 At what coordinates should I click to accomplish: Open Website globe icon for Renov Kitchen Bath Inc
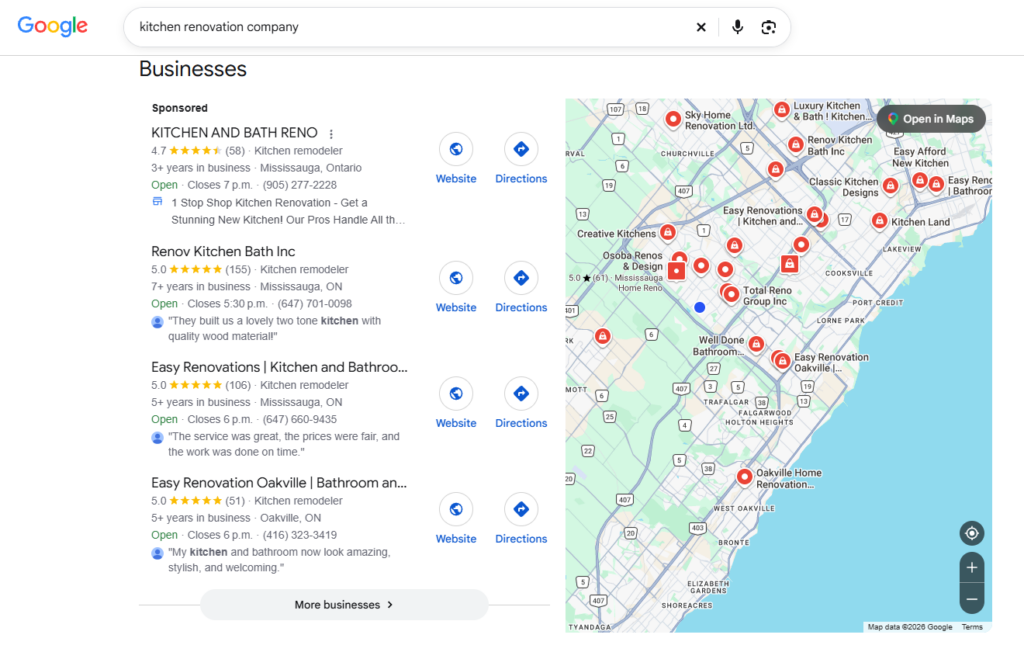pyautogui.click(x=456, y=278)
